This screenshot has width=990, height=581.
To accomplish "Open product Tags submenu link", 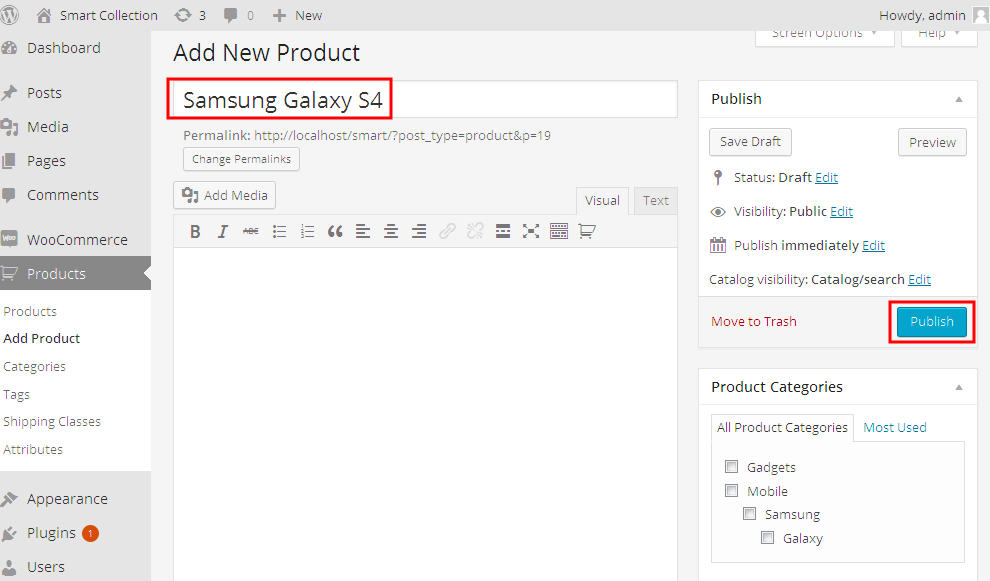I will click(16, 394).
